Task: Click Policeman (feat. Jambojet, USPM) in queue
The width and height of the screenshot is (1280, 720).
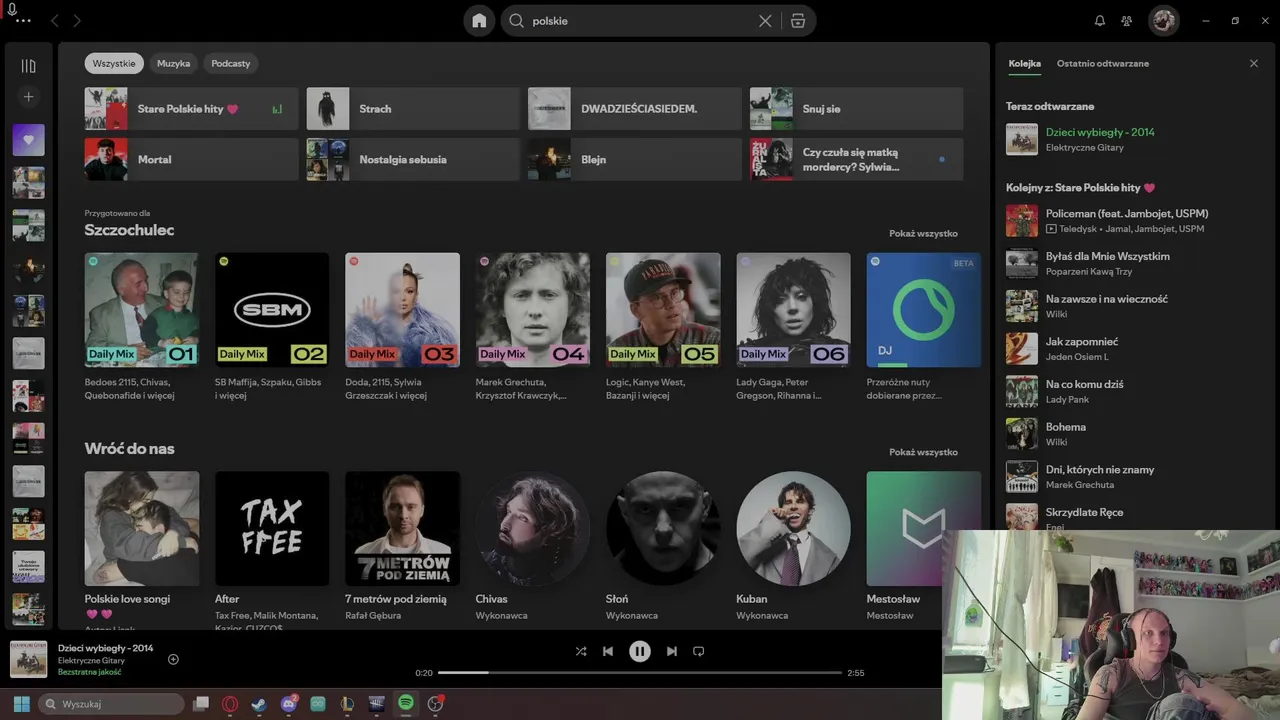Action: coord(1127,213)
